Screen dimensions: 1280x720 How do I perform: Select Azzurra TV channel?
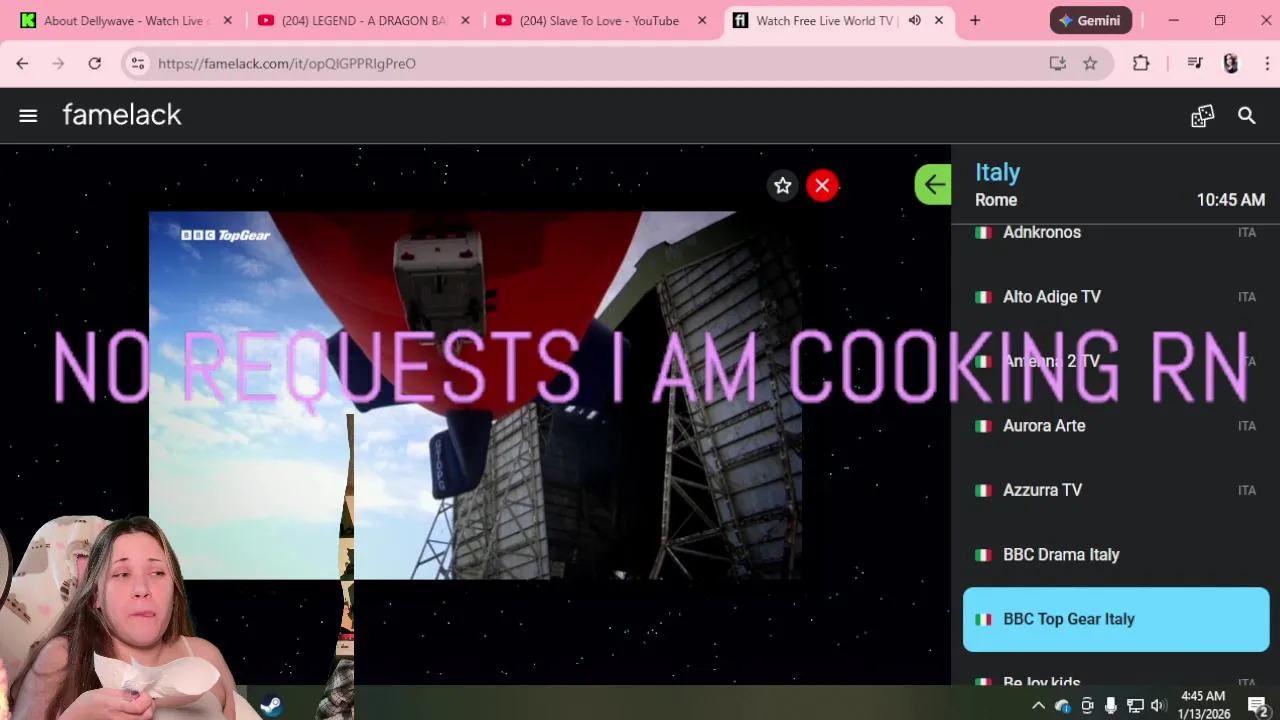pyautogui.click(x=1116, y=490)
